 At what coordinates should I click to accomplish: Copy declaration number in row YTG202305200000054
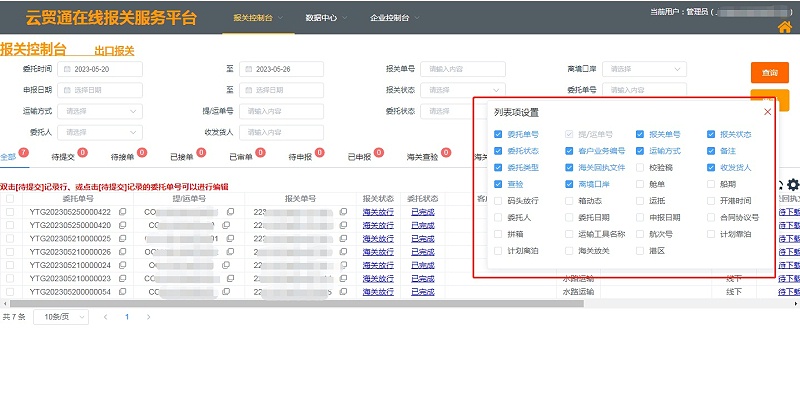click(343, 292)
